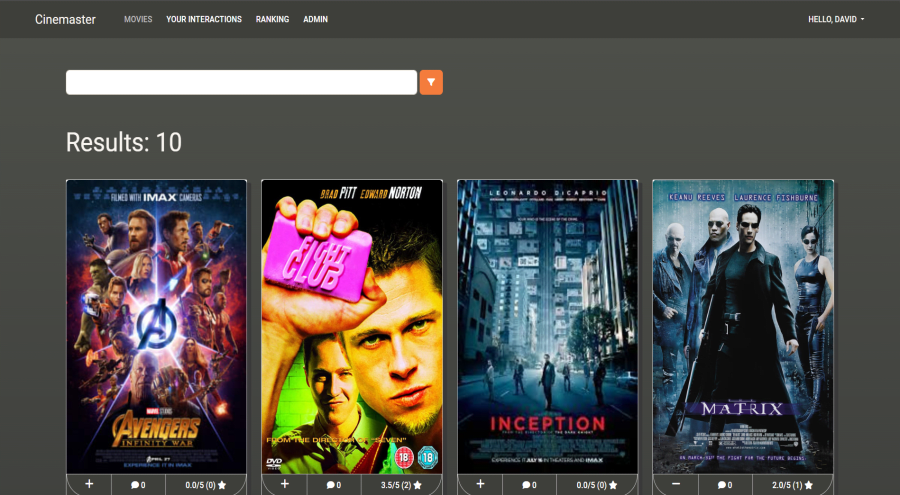900x495 pixels.
Task: Open the Movies menu item
Action: (x=138, y=19)
